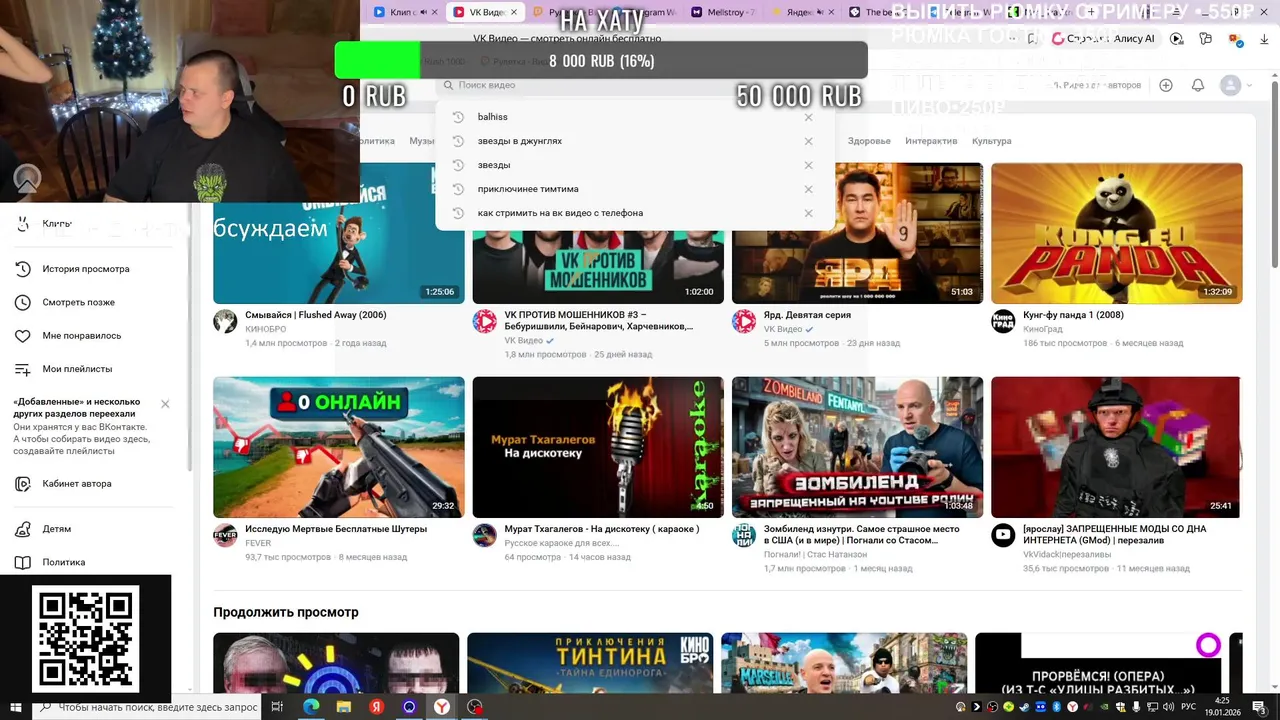Open the purple Alice assistant taskbar icon
This screenshot has height=720, width=1280.
point(409,707)
